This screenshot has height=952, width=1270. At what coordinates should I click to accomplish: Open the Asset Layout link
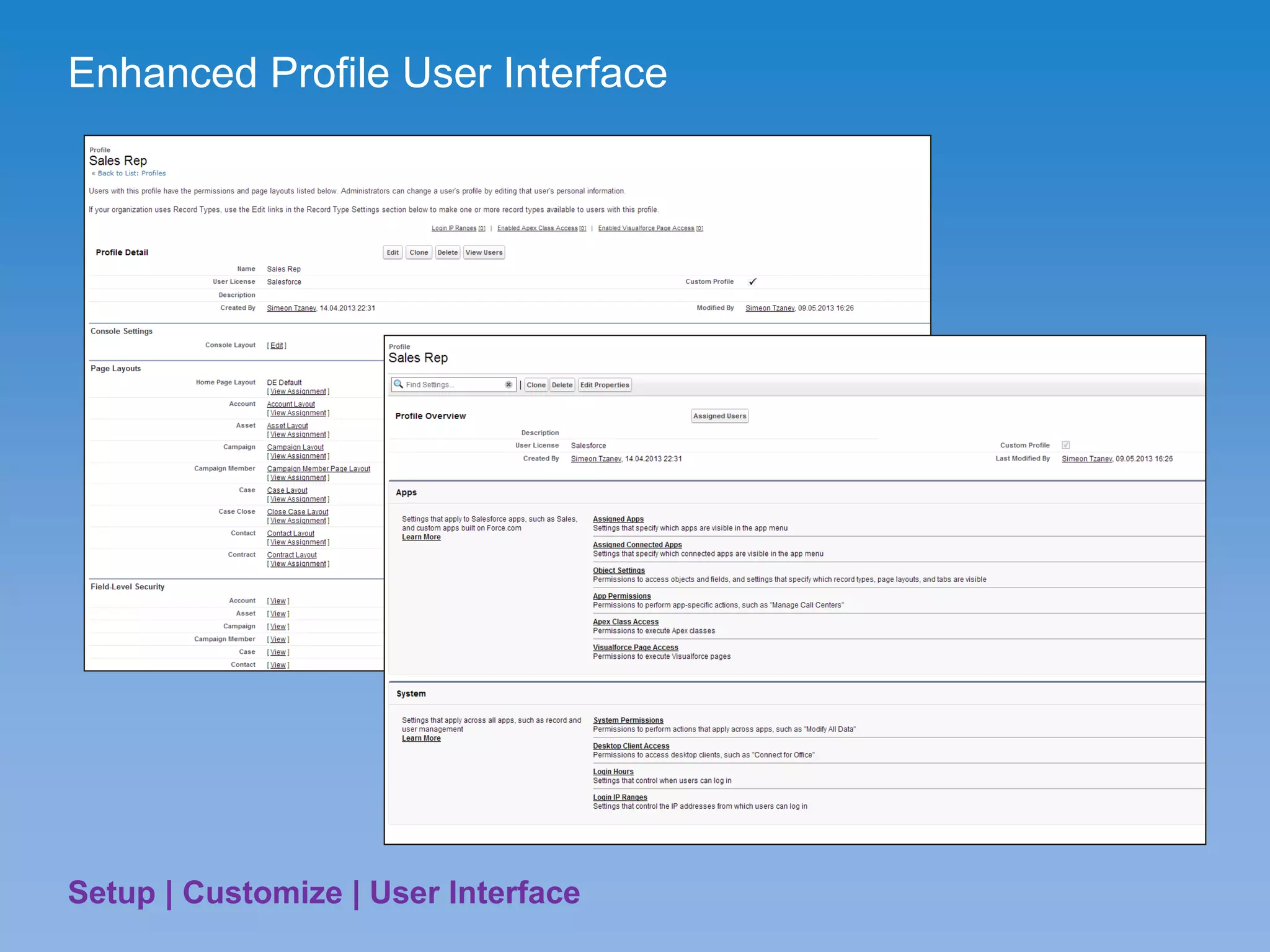287,426
